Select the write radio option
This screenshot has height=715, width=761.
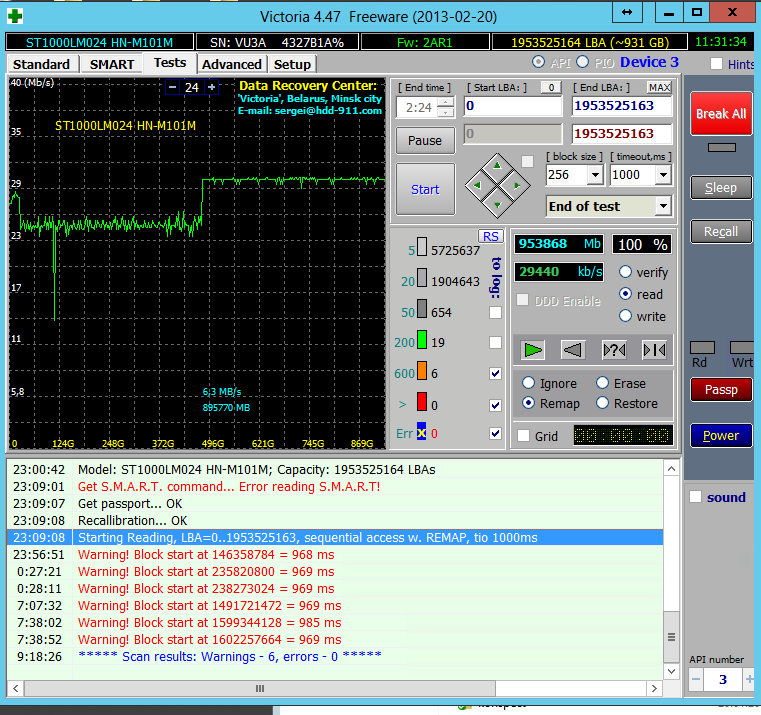[x=625, y=316]
